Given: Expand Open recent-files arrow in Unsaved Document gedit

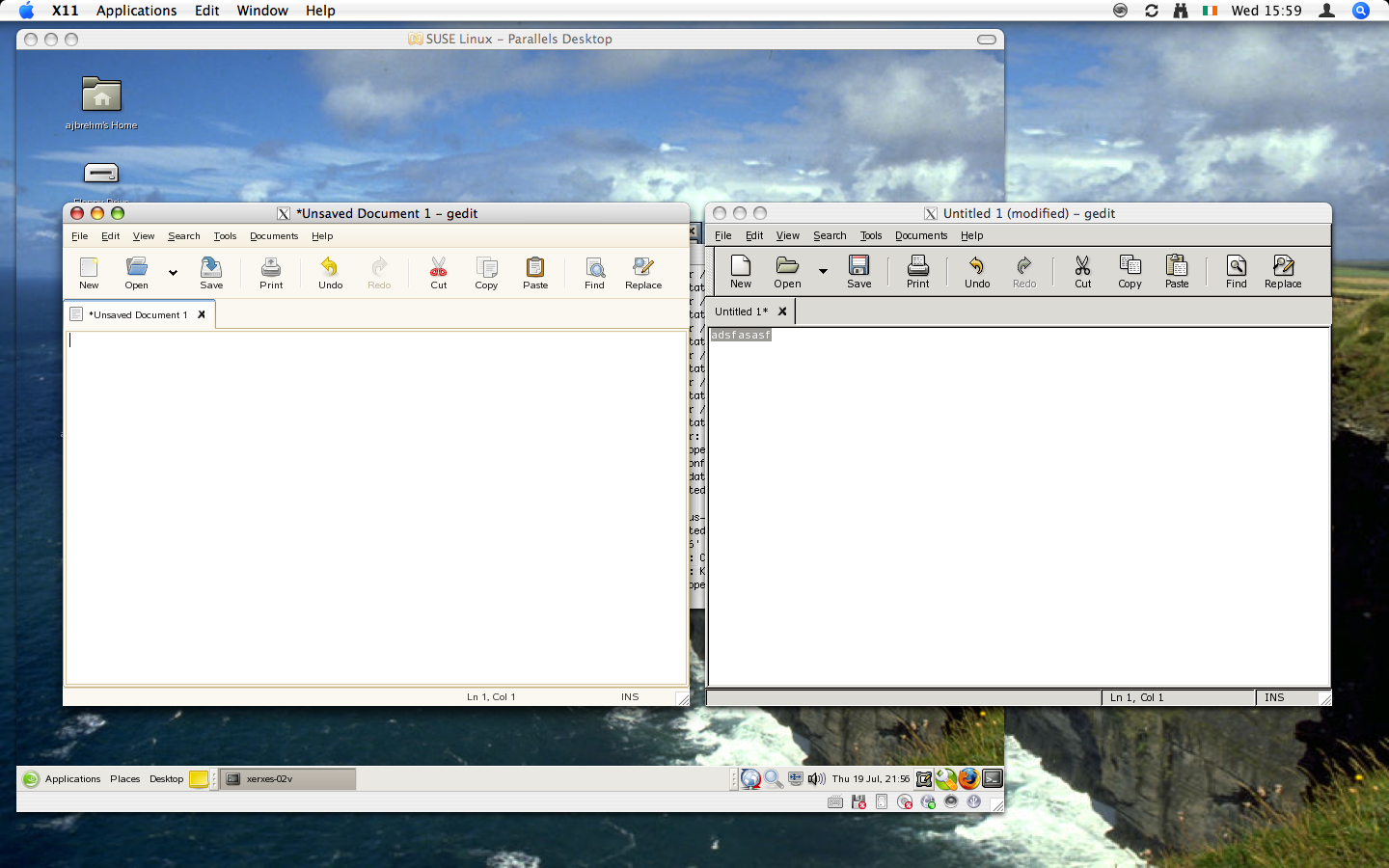Looking at the screenshot, I should (173, 273).
